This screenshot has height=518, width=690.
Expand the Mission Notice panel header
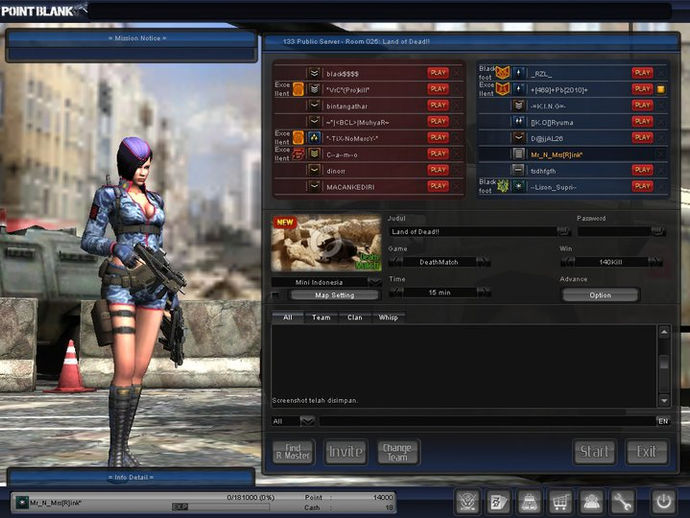click(132, 38)
